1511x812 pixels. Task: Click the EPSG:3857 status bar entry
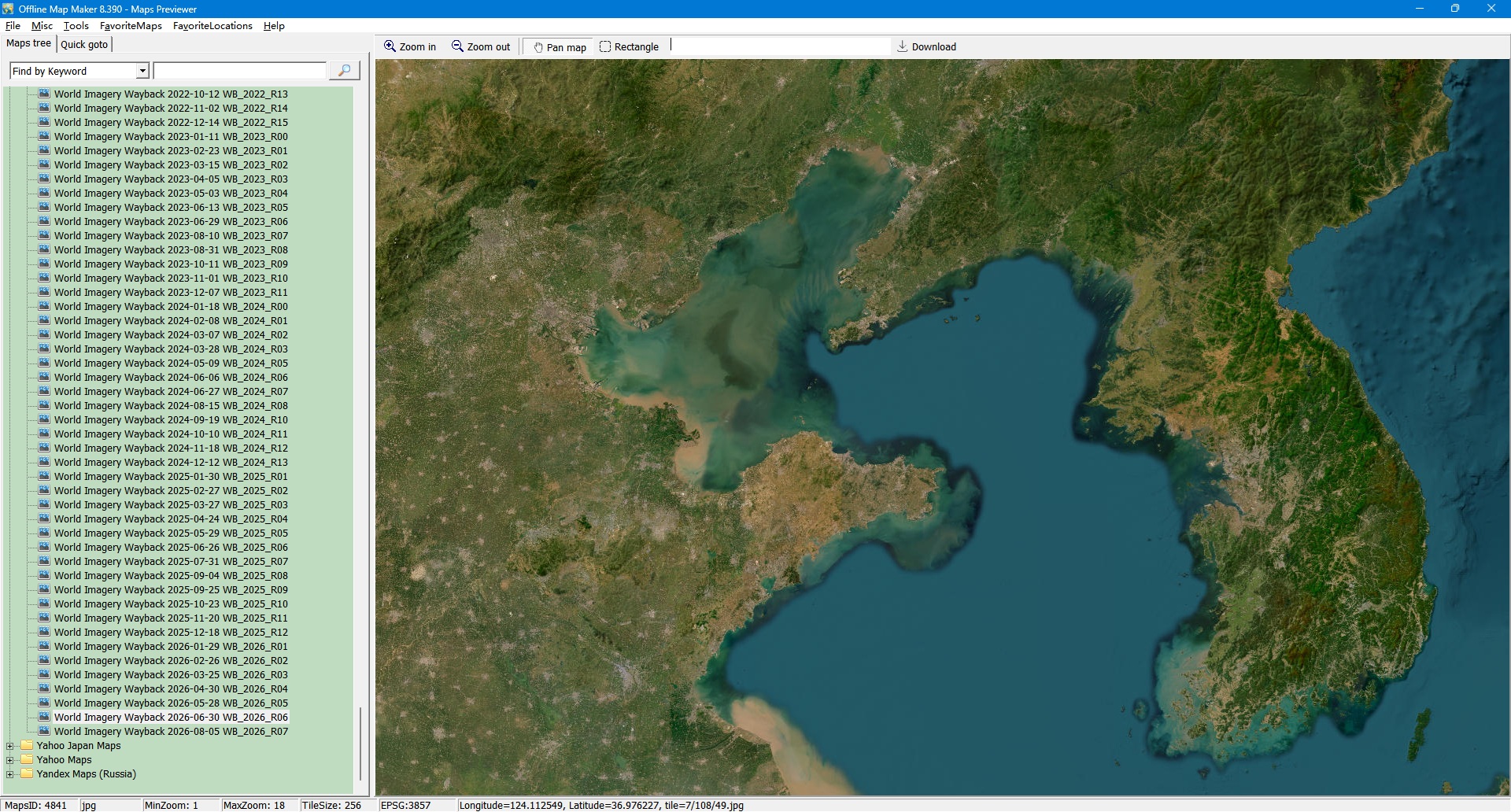pyautogui.click(x=416, y=805)
